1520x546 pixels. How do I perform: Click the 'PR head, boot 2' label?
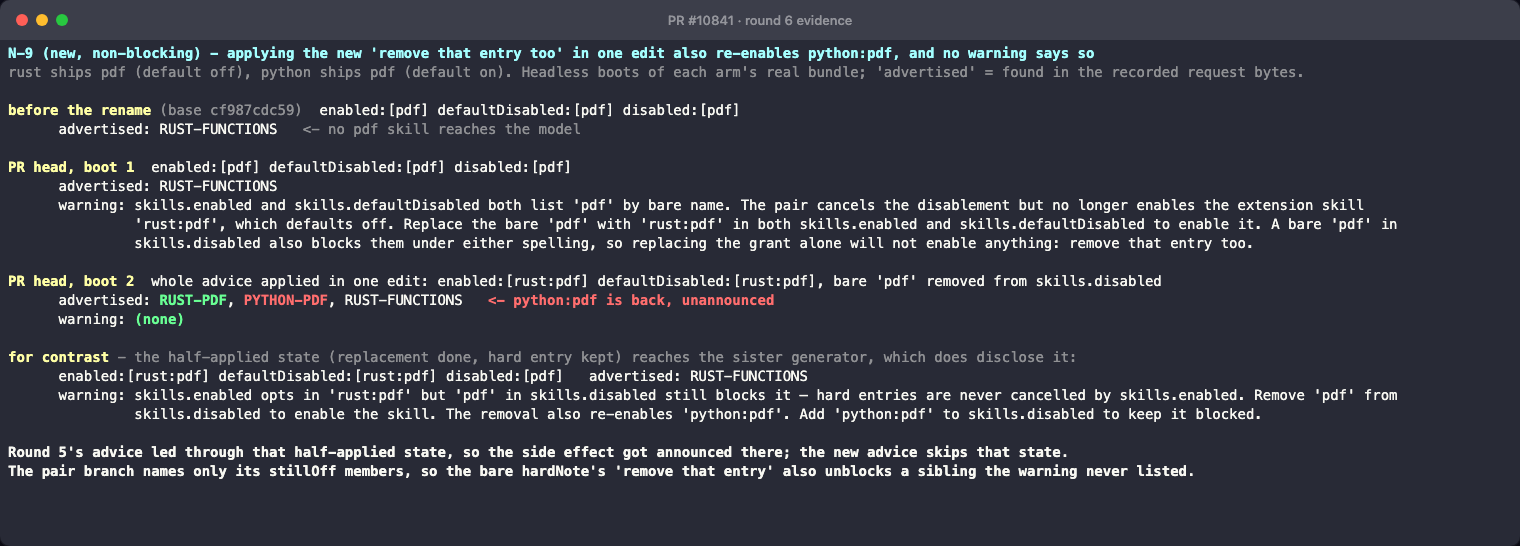click(x=71, y=281)
